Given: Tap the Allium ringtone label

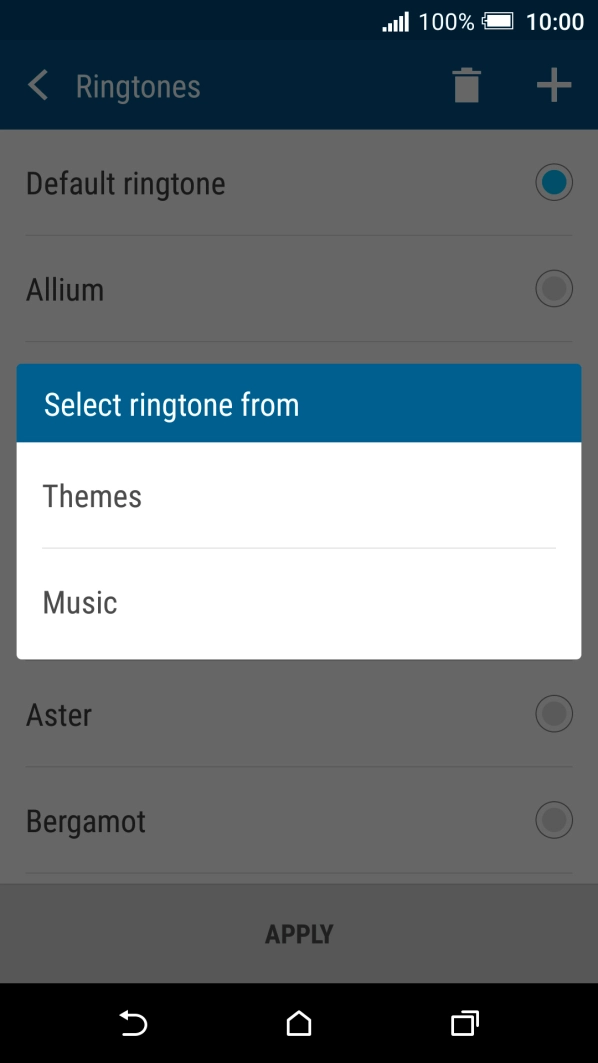Looking at the screenshot, I should coord(65,289).
